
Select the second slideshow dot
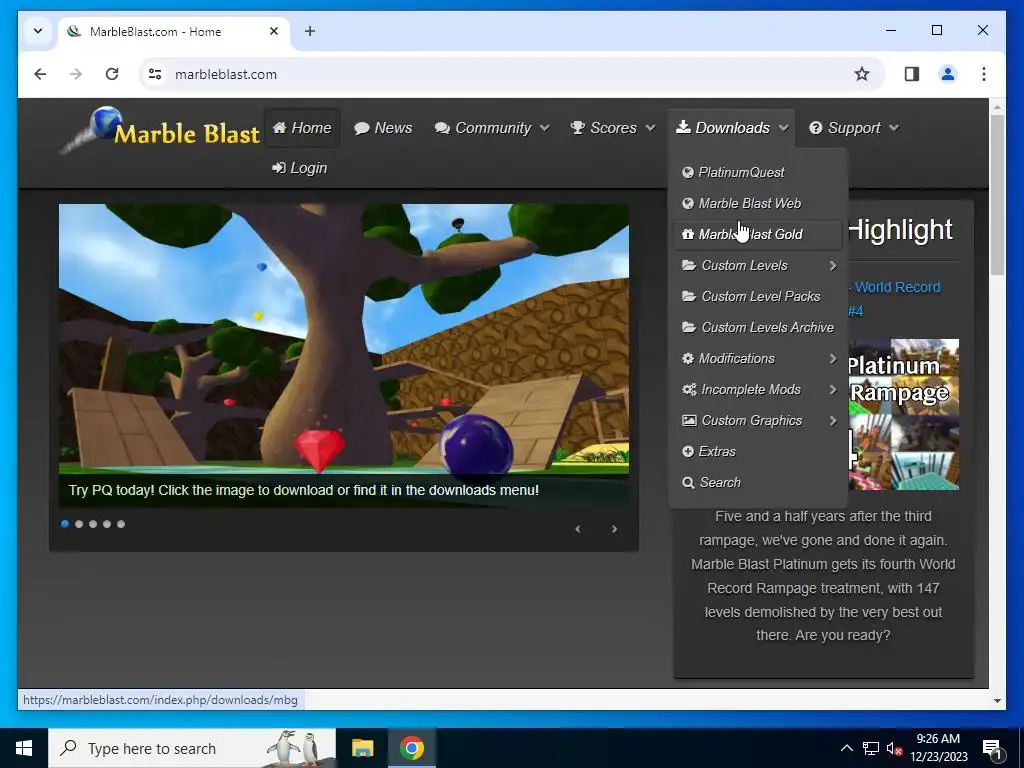[79, 524]
